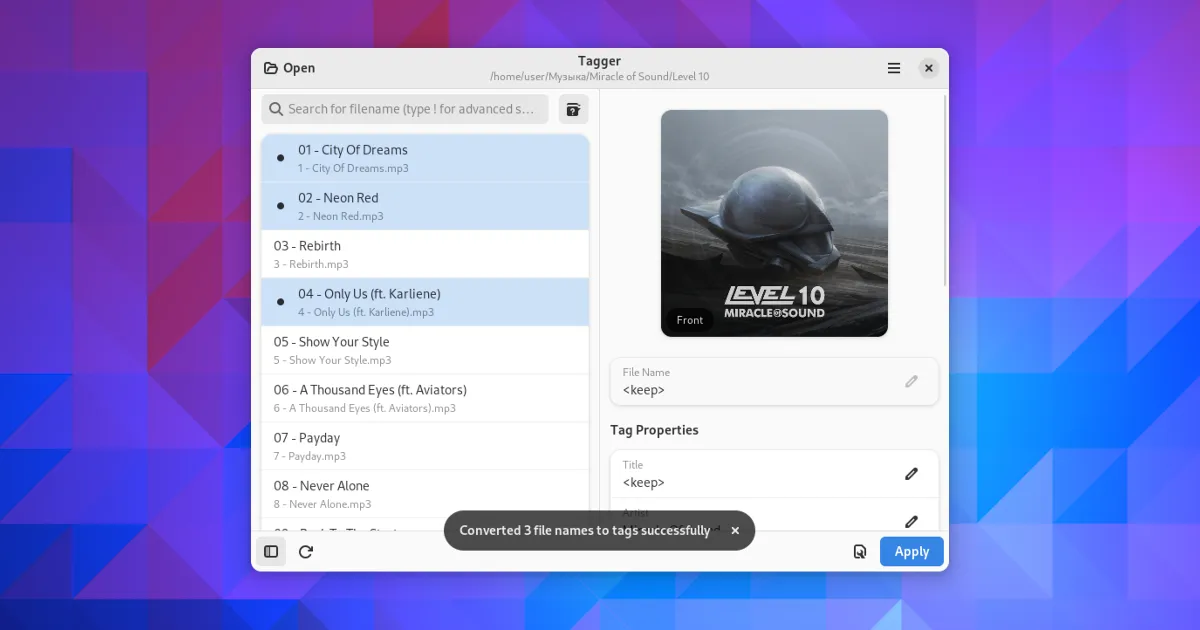Viewport: 1200px width, 630px height.
Task: Click the properties panel scrollbar
Action: (945, 192)
